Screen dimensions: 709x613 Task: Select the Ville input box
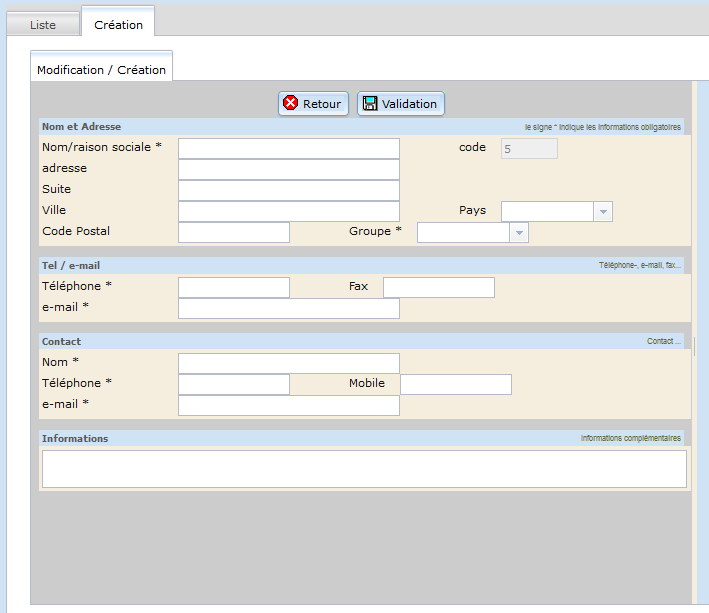click(x=288, y=211)
